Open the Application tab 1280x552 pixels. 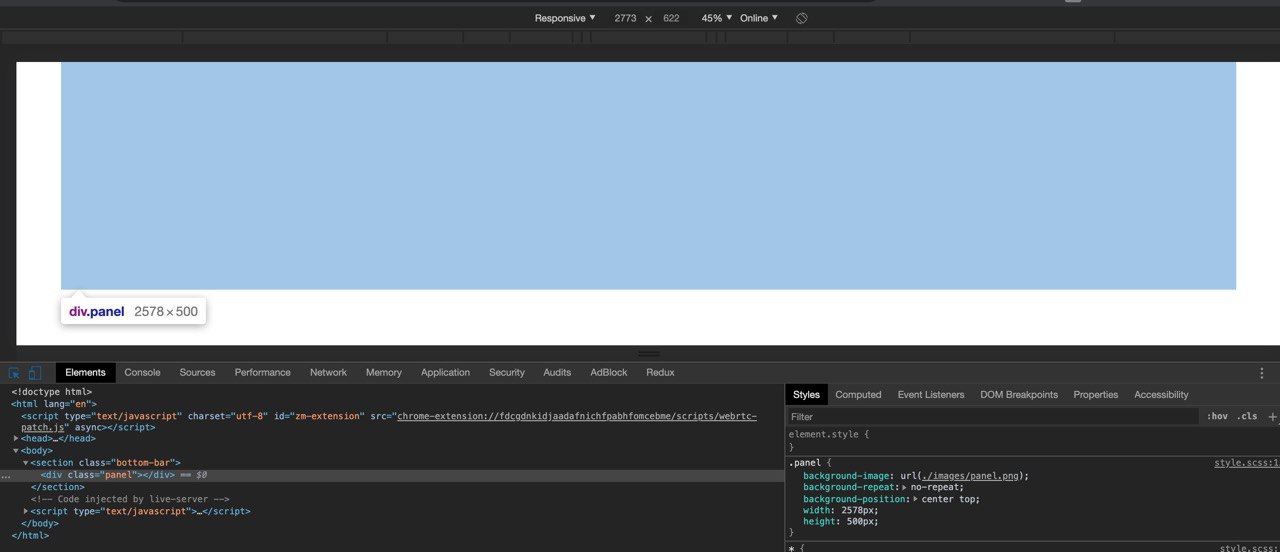click(x=445, y=372)
